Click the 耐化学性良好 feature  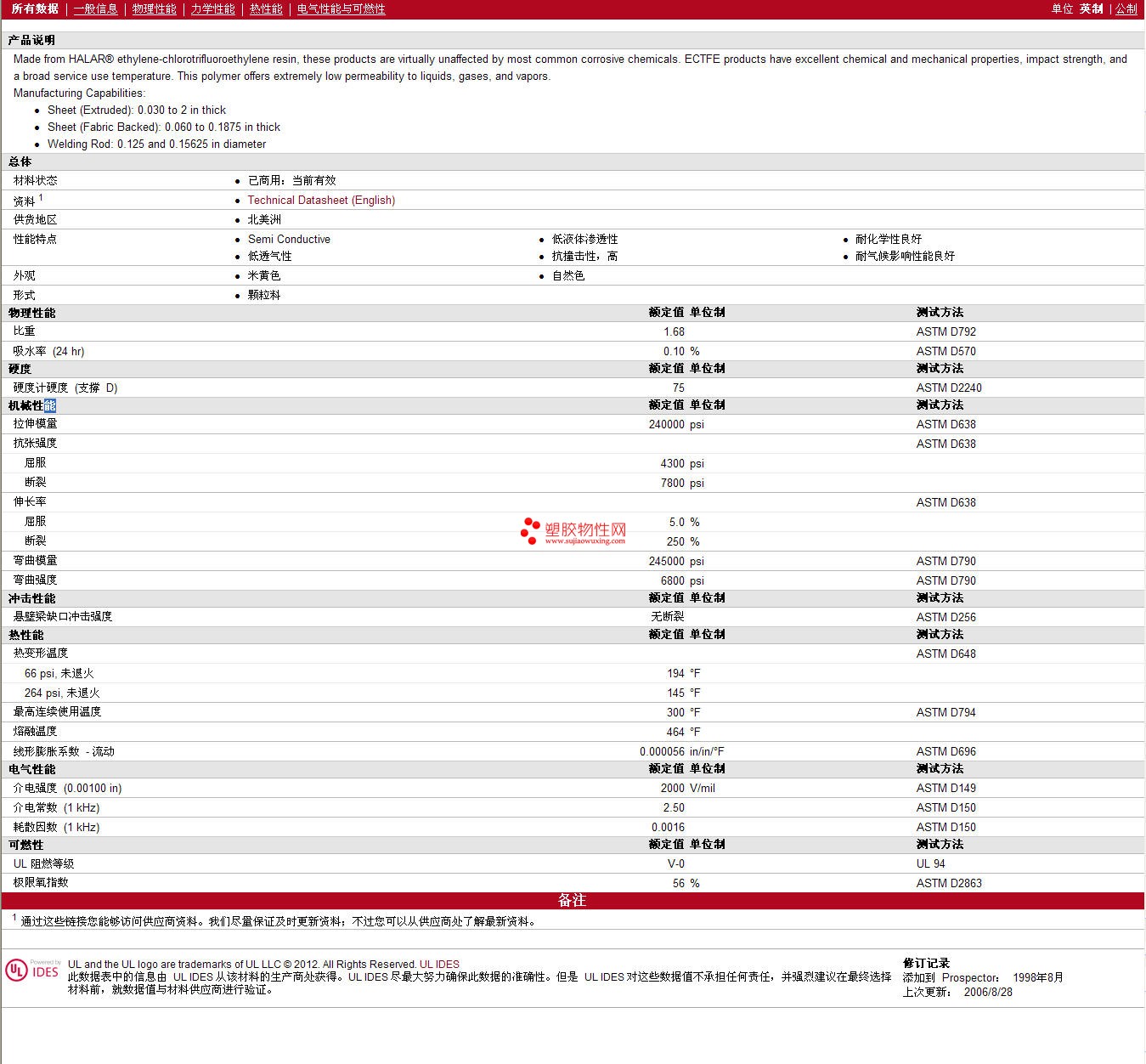(889, 239)
